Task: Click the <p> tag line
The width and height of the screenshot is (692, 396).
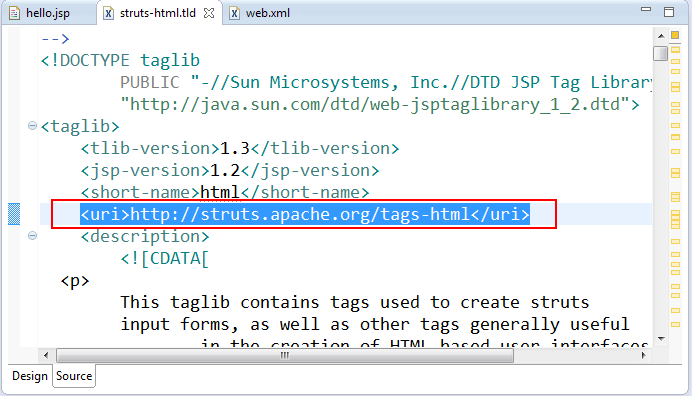Action: 75,281
